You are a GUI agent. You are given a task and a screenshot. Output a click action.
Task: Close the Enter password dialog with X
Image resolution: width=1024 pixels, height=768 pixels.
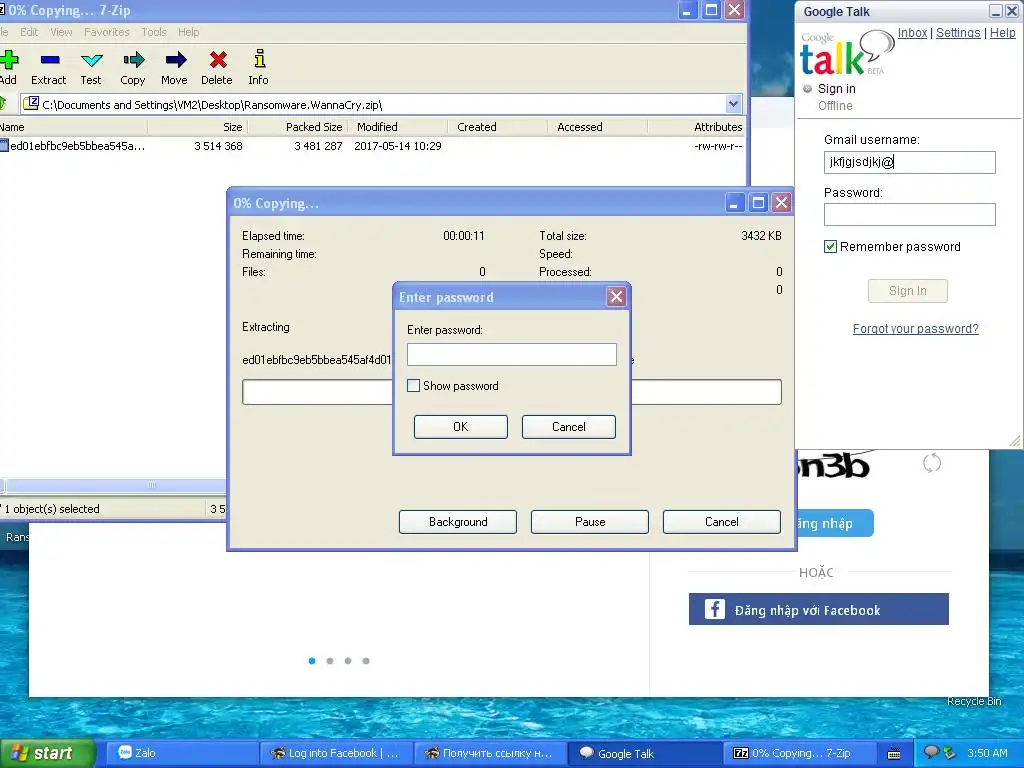(x=616, y=297)
